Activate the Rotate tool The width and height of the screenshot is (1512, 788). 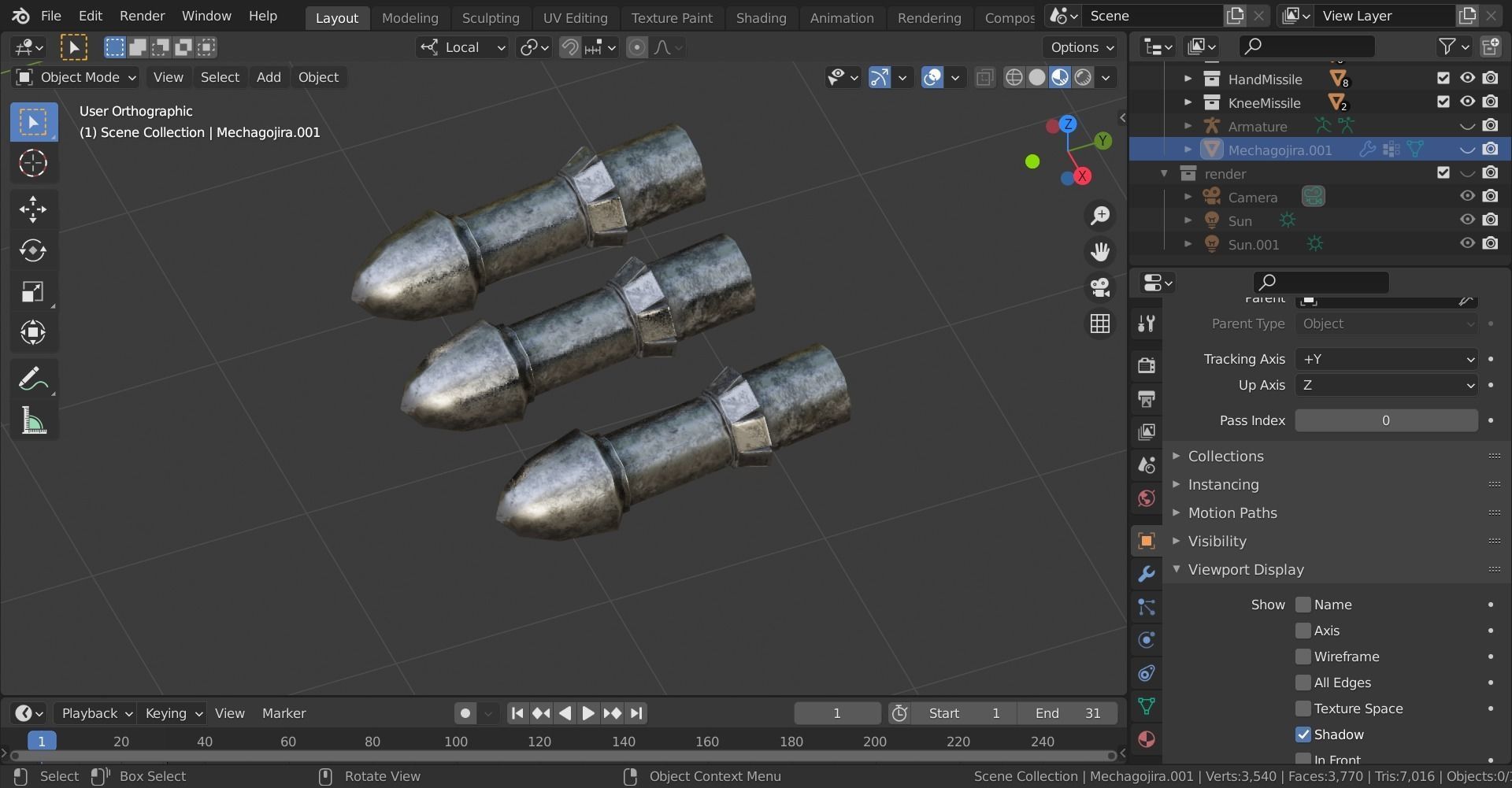pos(33,250)
